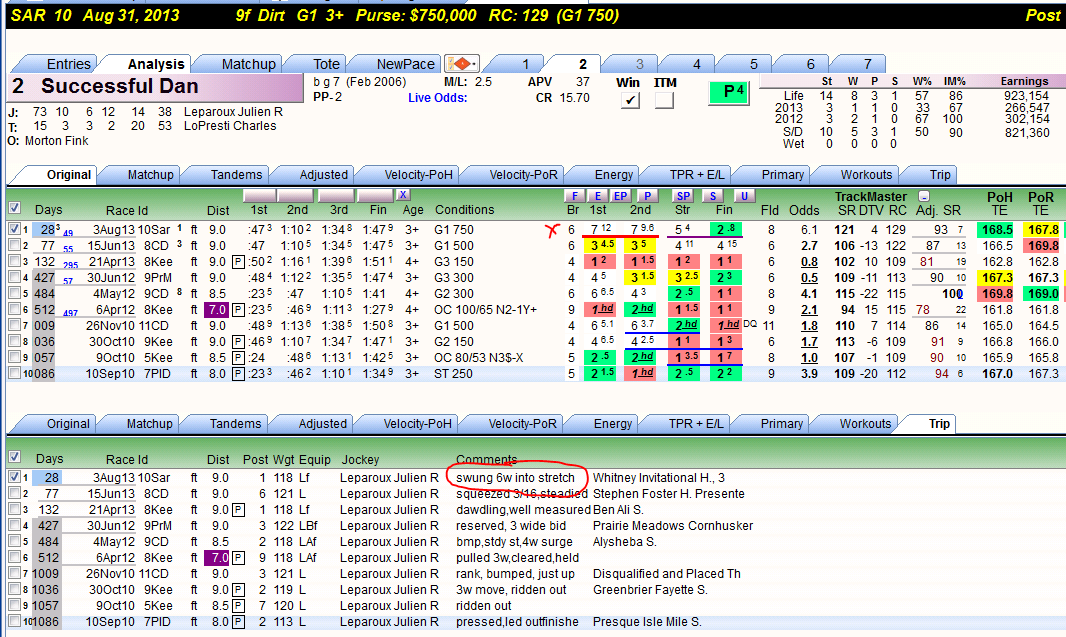Click the 'swung 6w into stretch' comment
This screenshot has height=637, width=1066.
(515, 478)
